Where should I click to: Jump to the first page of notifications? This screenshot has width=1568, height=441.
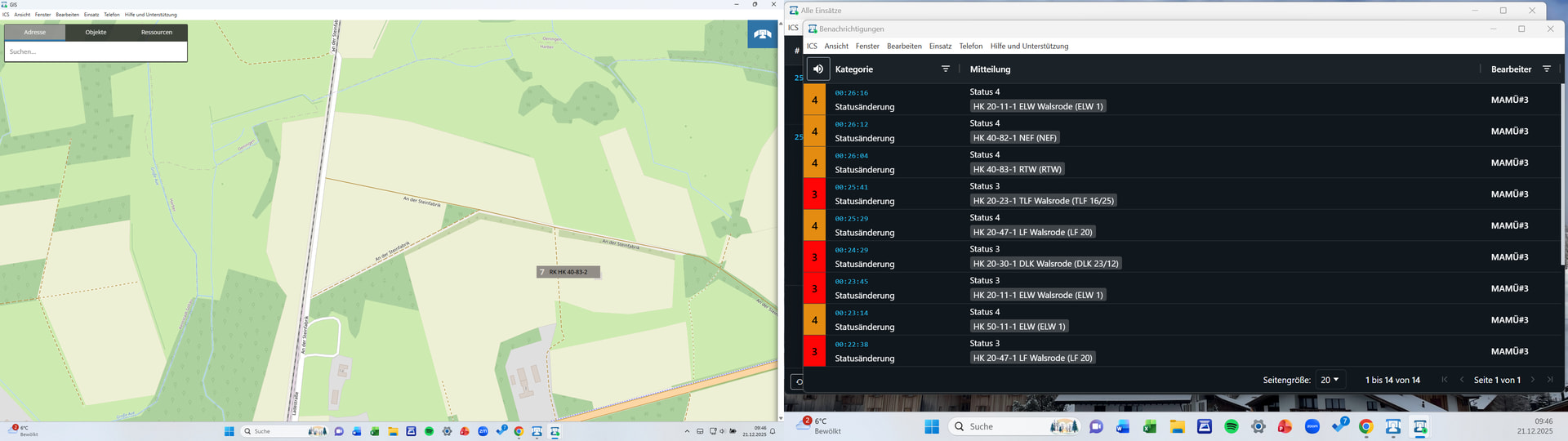coord(1444,380)
